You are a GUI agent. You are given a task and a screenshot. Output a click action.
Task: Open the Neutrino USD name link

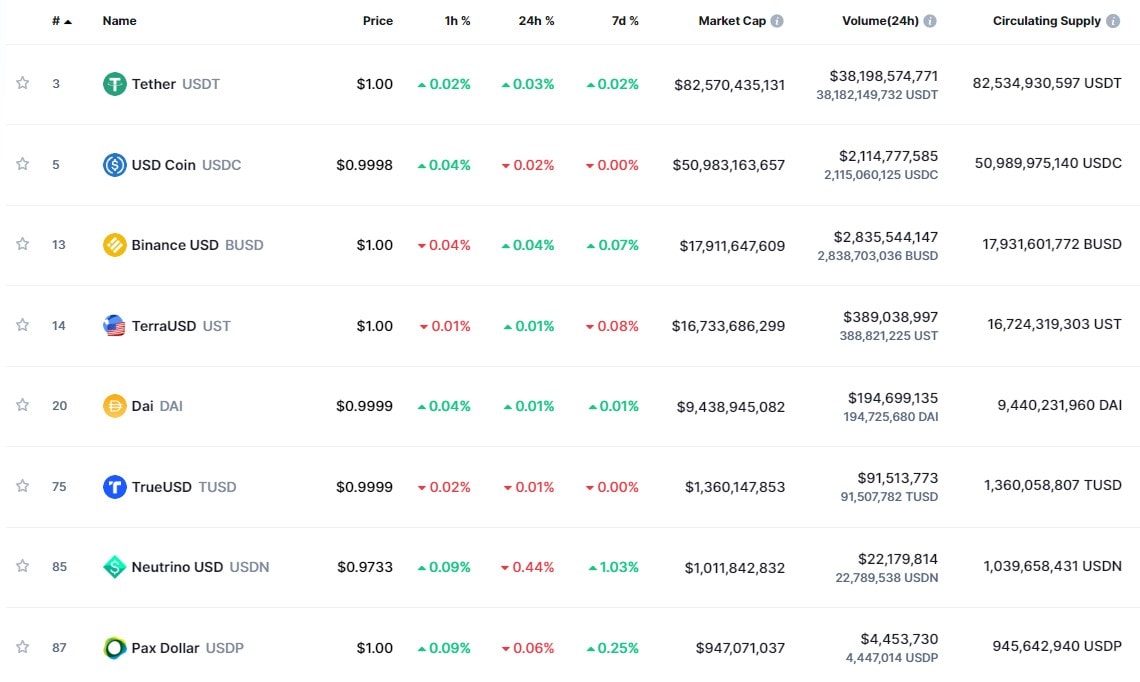pos(177,567)
